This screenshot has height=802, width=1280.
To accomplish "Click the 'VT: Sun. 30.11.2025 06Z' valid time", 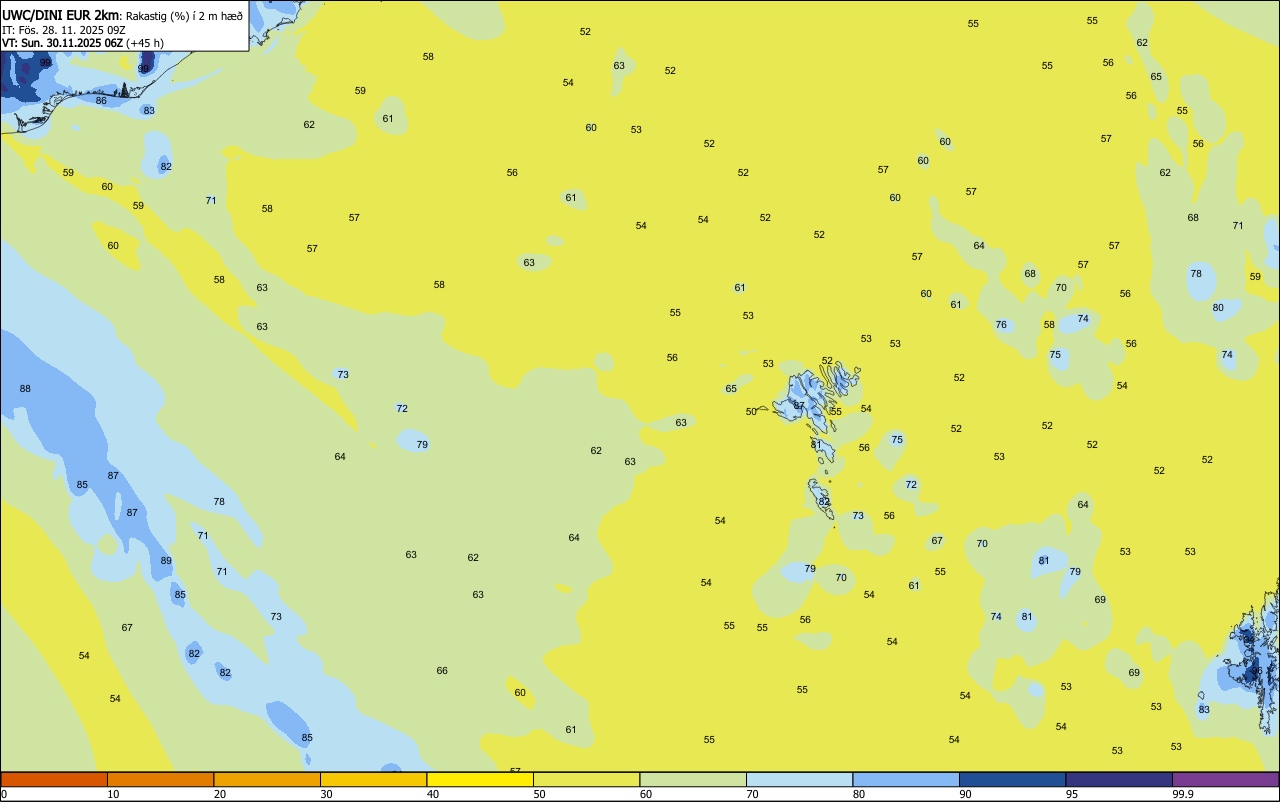I will pyautogui.click(x=62, y=43).
